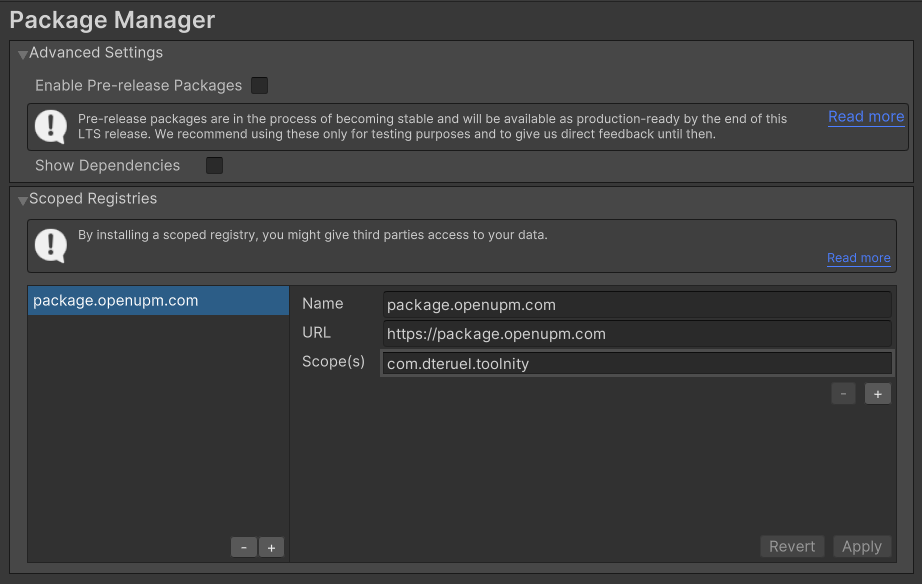Click the pre-release warning info icon

coord(51,126)
